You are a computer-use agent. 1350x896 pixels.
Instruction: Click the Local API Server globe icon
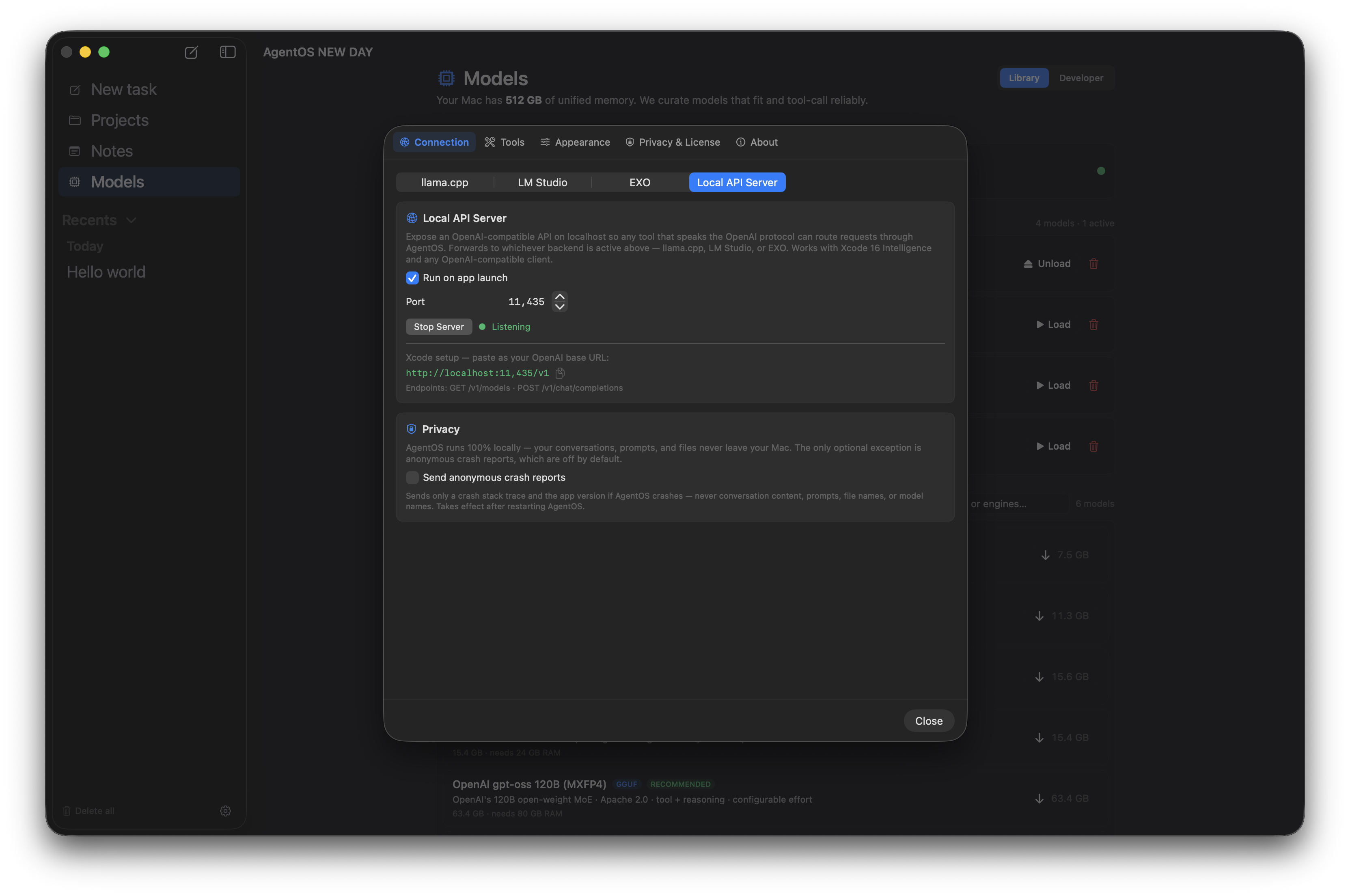tap(412, 218)
